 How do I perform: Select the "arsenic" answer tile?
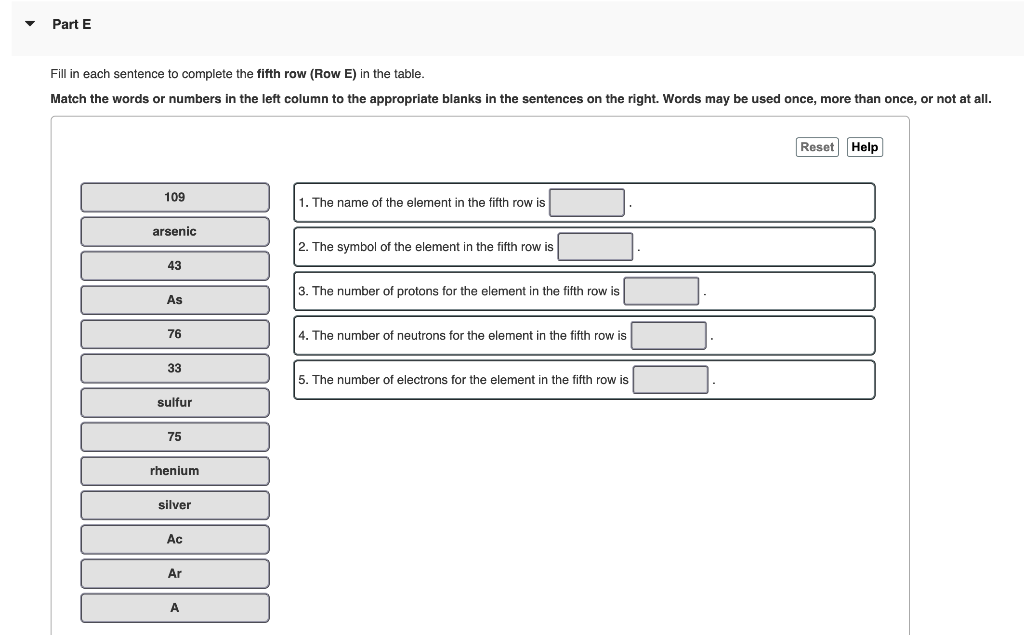click(x=174, y=231)
